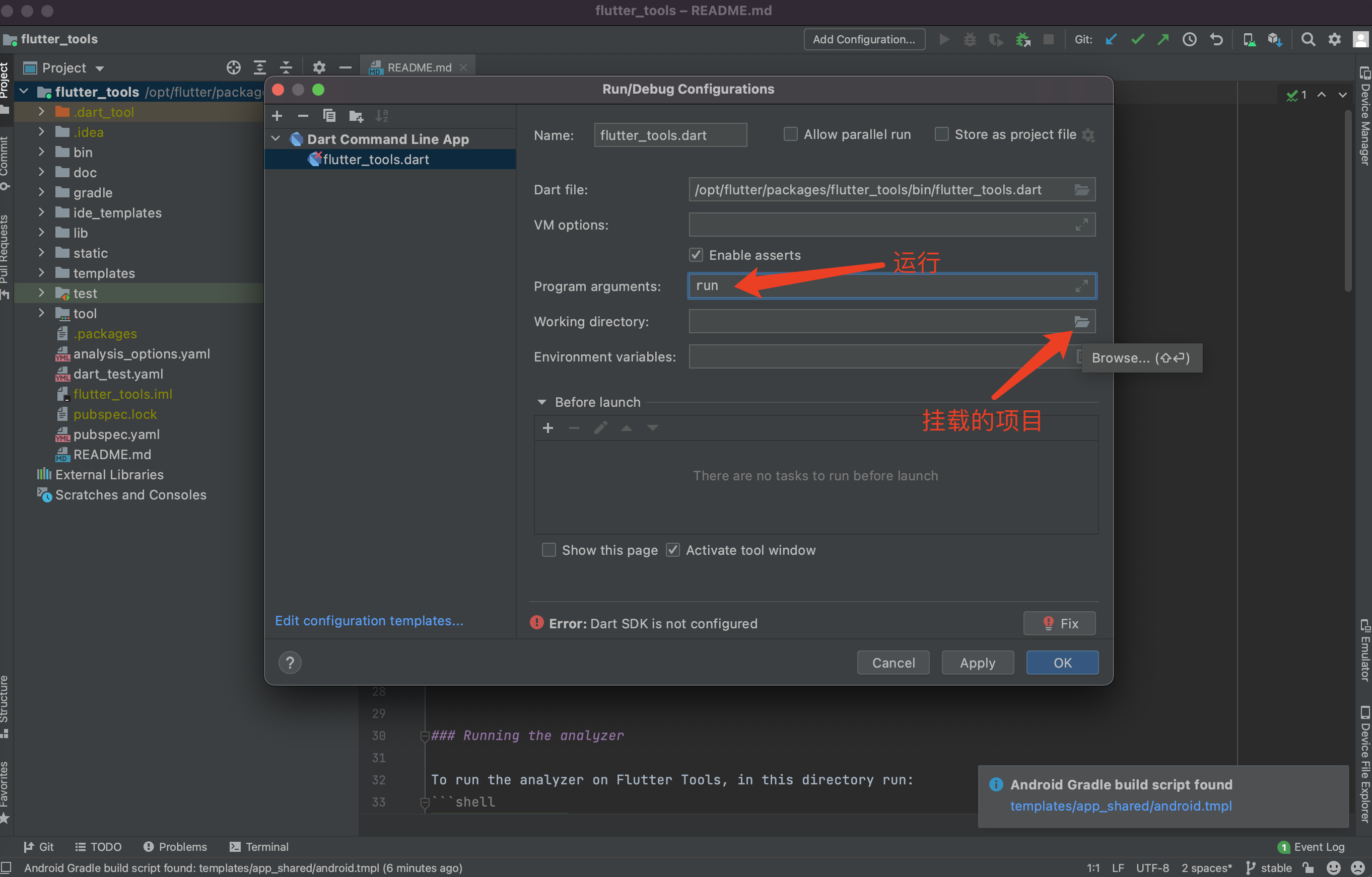Open templates/app_shared/android.tmpl notification link
This screenshot has height=877, width=1372.
(1121, 806)
